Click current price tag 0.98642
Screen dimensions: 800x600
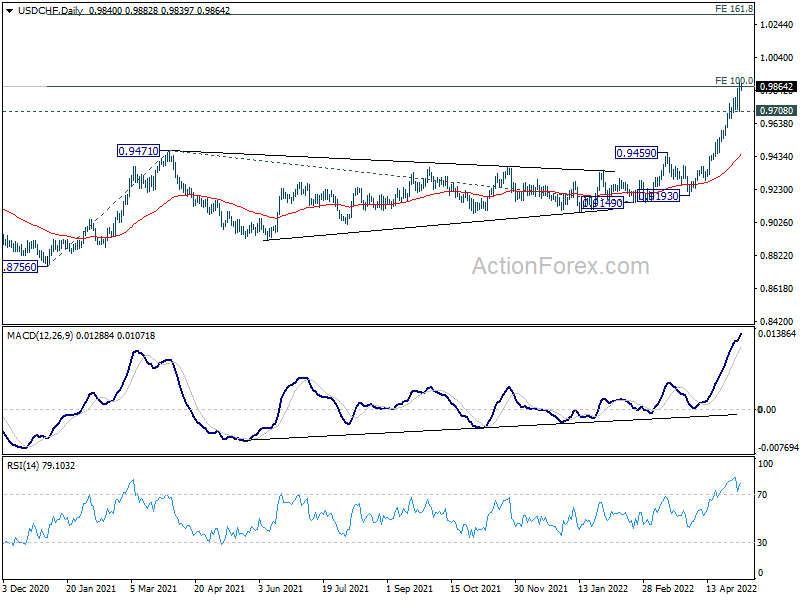(x=776, y=87)
